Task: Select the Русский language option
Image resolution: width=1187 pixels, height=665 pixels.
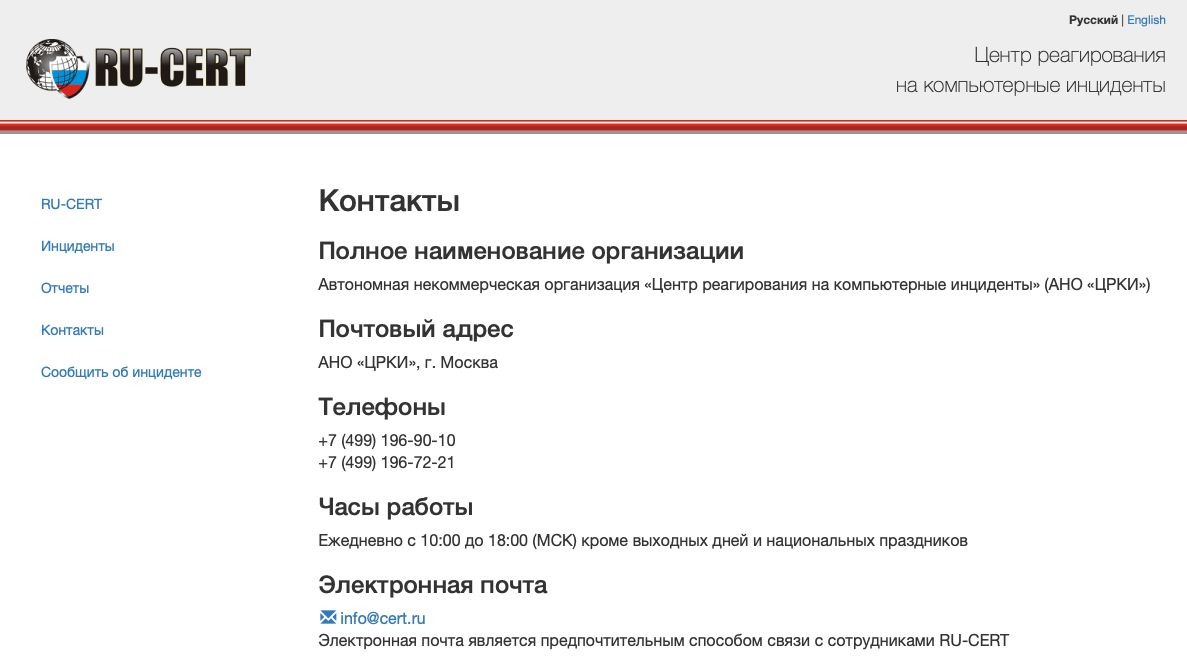Action: [1093, 19]
